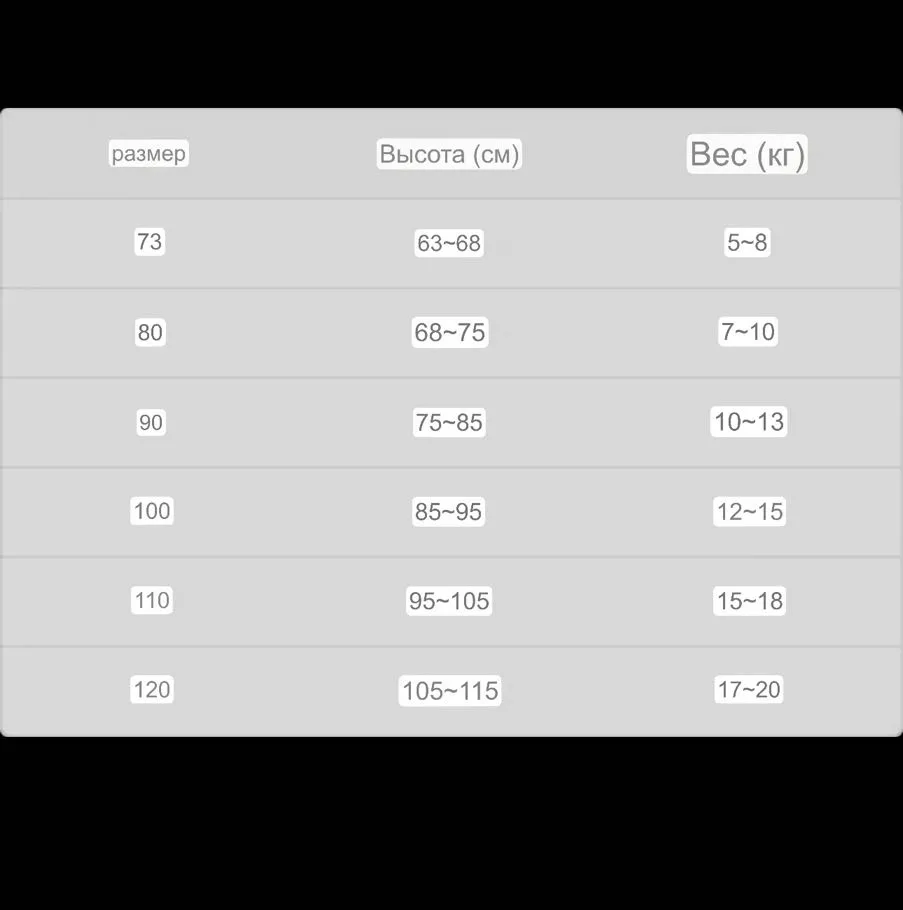Click height value 68~75
Screen dimensions: 903x910
[449, 332]
